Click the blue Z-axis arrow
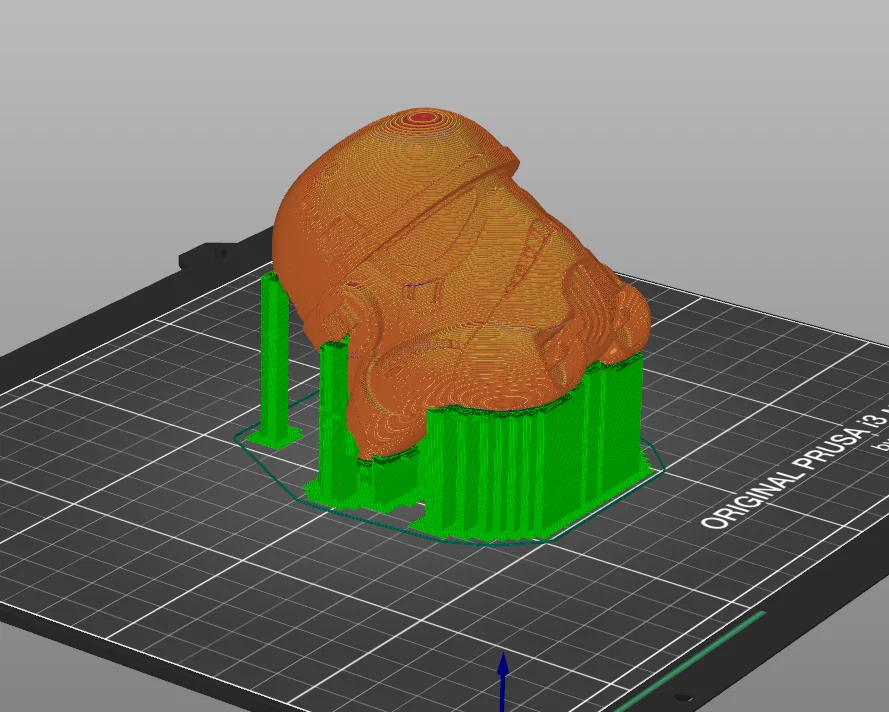Viewport: 889px width, 712px height. pos(503,682)
